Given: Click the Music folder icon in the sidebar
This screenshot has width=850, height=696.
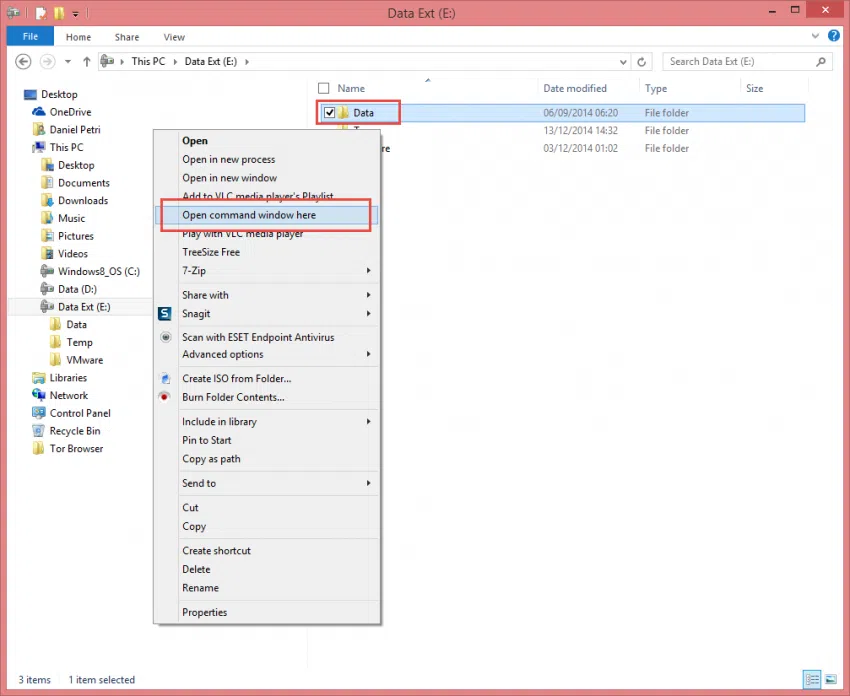Looking at the screenshot, I should coord(47,218).
